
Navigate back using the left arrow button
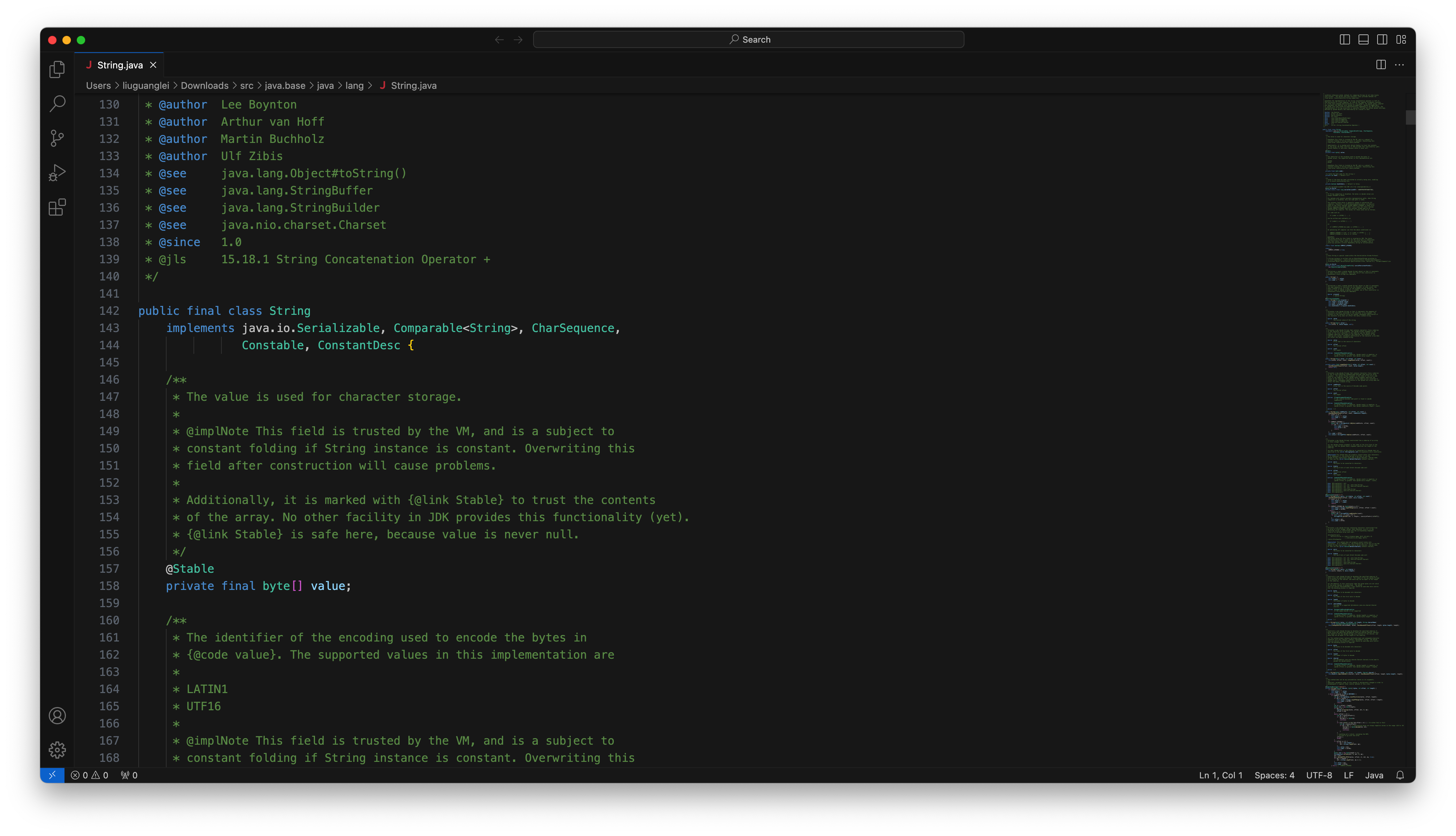(x=499, y=39)
